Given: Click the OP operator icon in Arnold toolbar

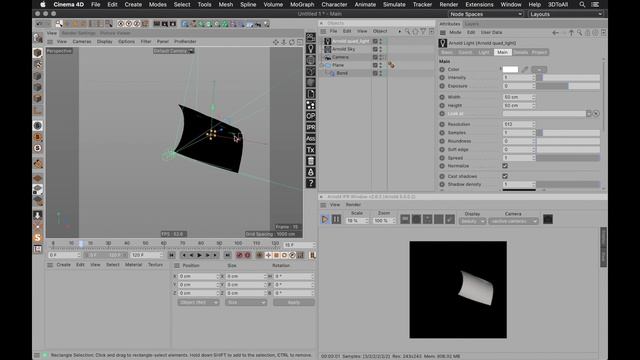Looking at the screenshot, I should coord(311,116).
